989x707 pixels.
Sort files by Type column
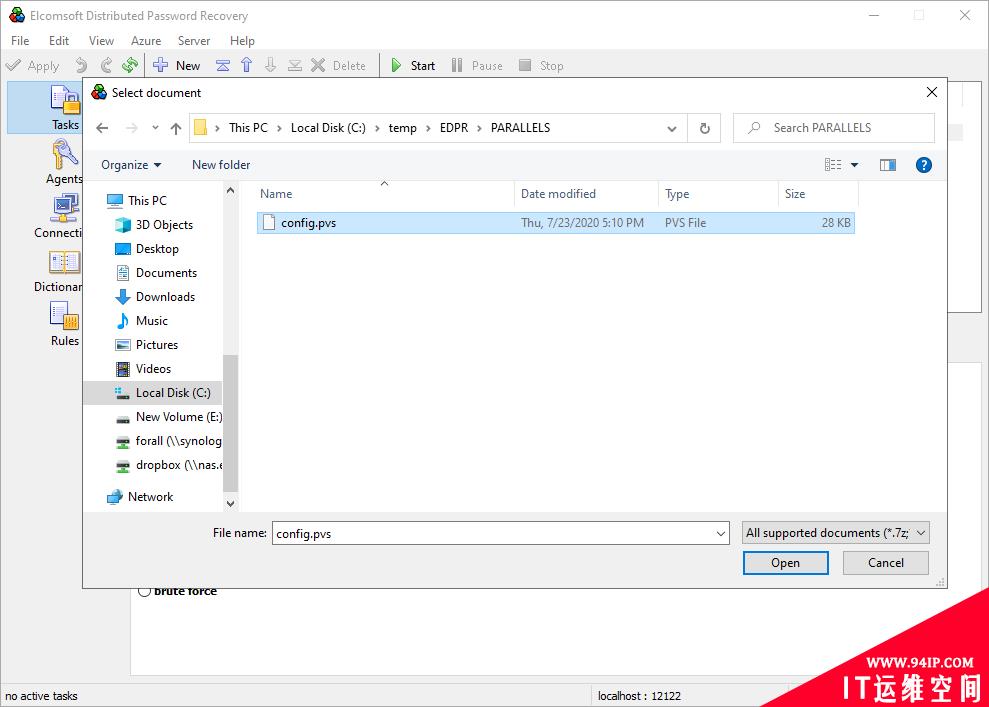point(718,194)
